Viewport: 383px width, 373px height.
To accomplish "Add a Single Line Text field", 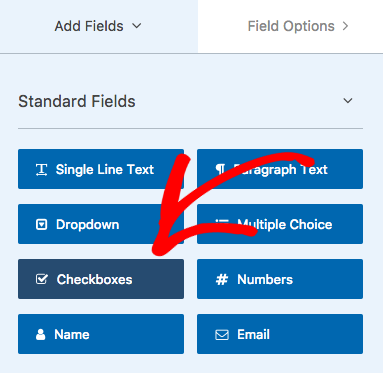I will (x=101, y=169).
